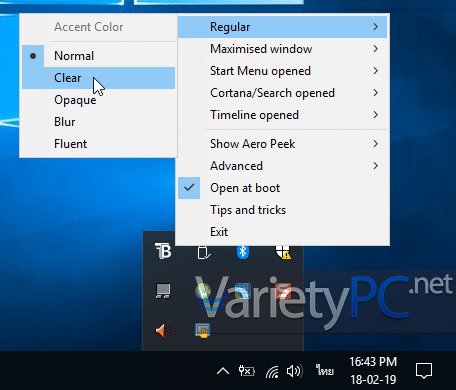456x390 pixels.
Task: Click the battery power plug icon
Action: [x=247, y=371]
